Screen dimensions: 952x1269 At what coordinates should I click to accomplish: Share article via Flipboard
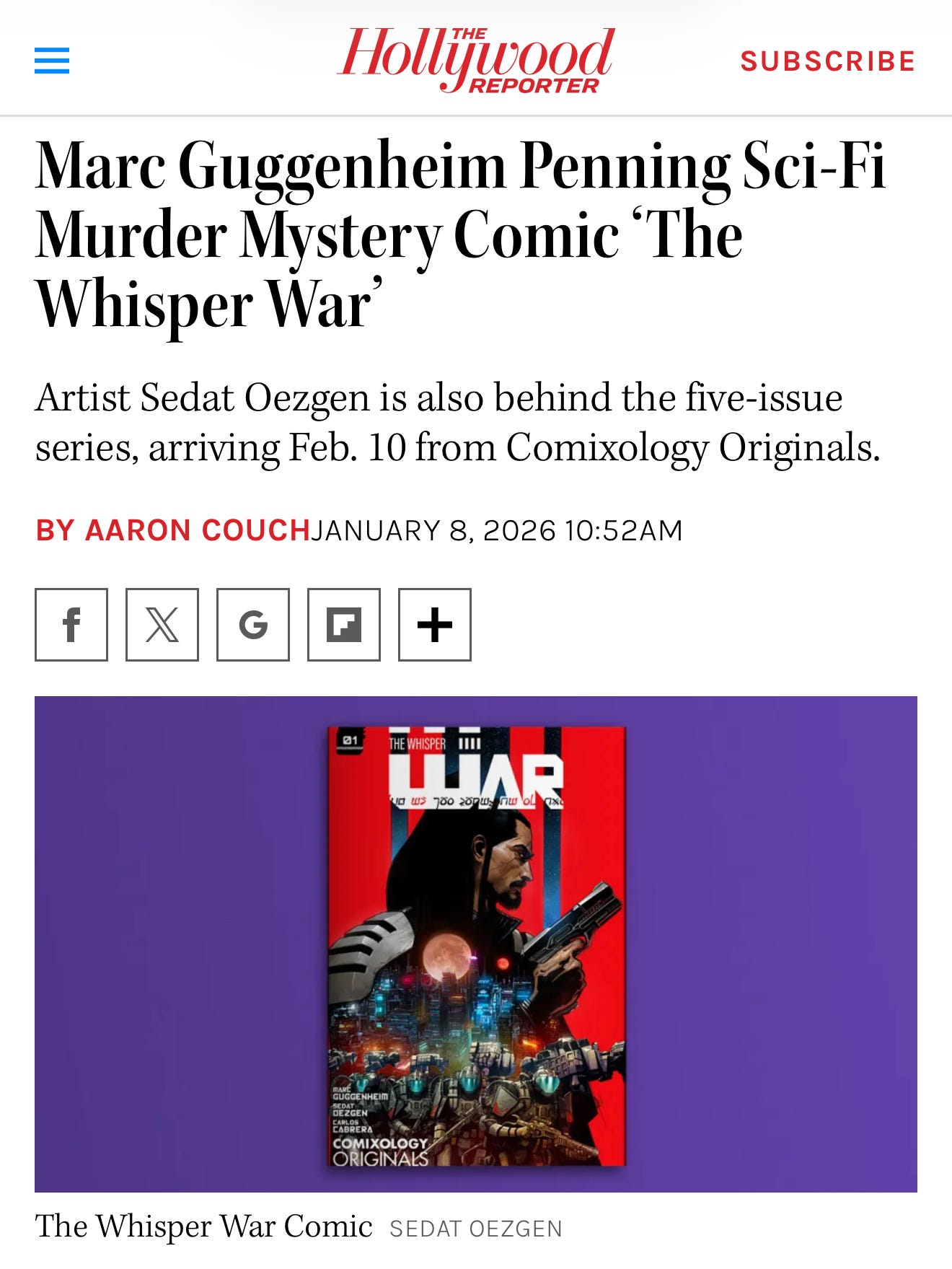[x=344, y=625]
